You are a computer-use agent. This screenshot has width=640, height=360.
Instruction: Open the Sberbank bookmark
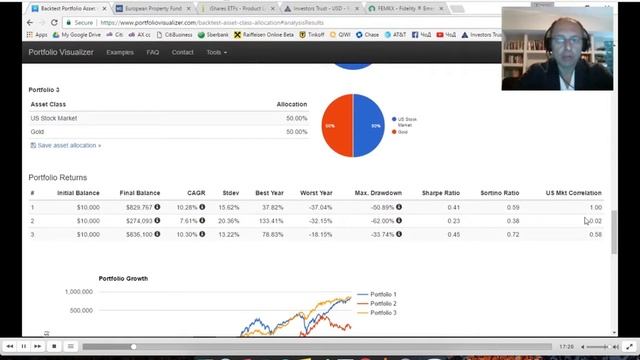pyautogui.click(x=213, y=35)
